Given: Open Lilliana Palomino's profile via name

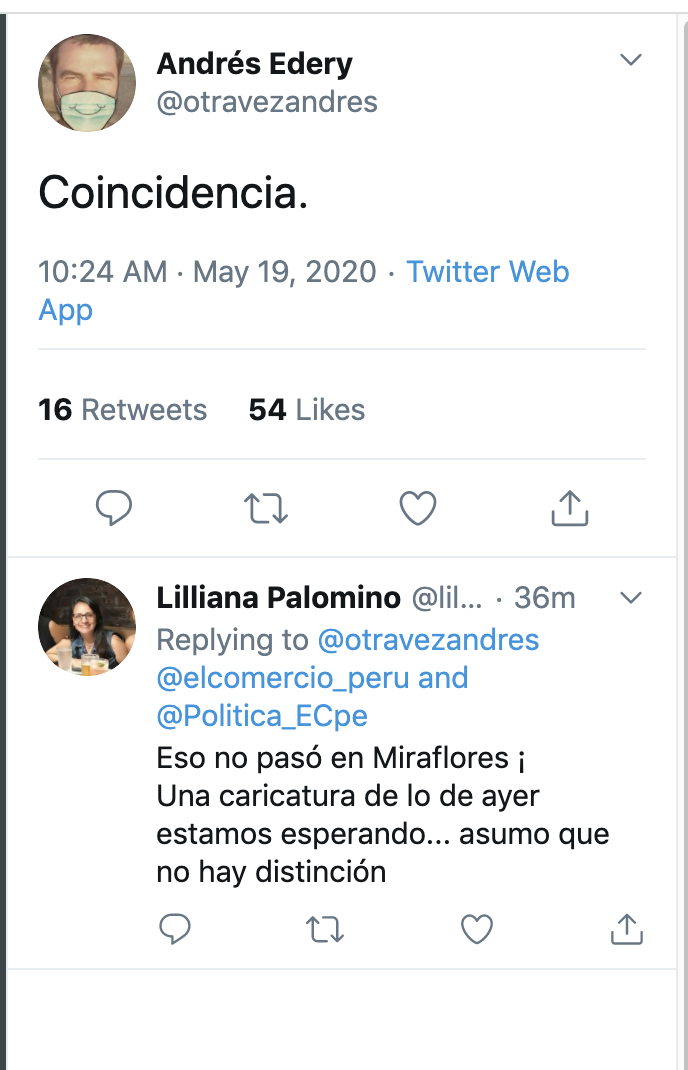Looking at the screenshot, I should pyautogui.click(x=278, y=598).
